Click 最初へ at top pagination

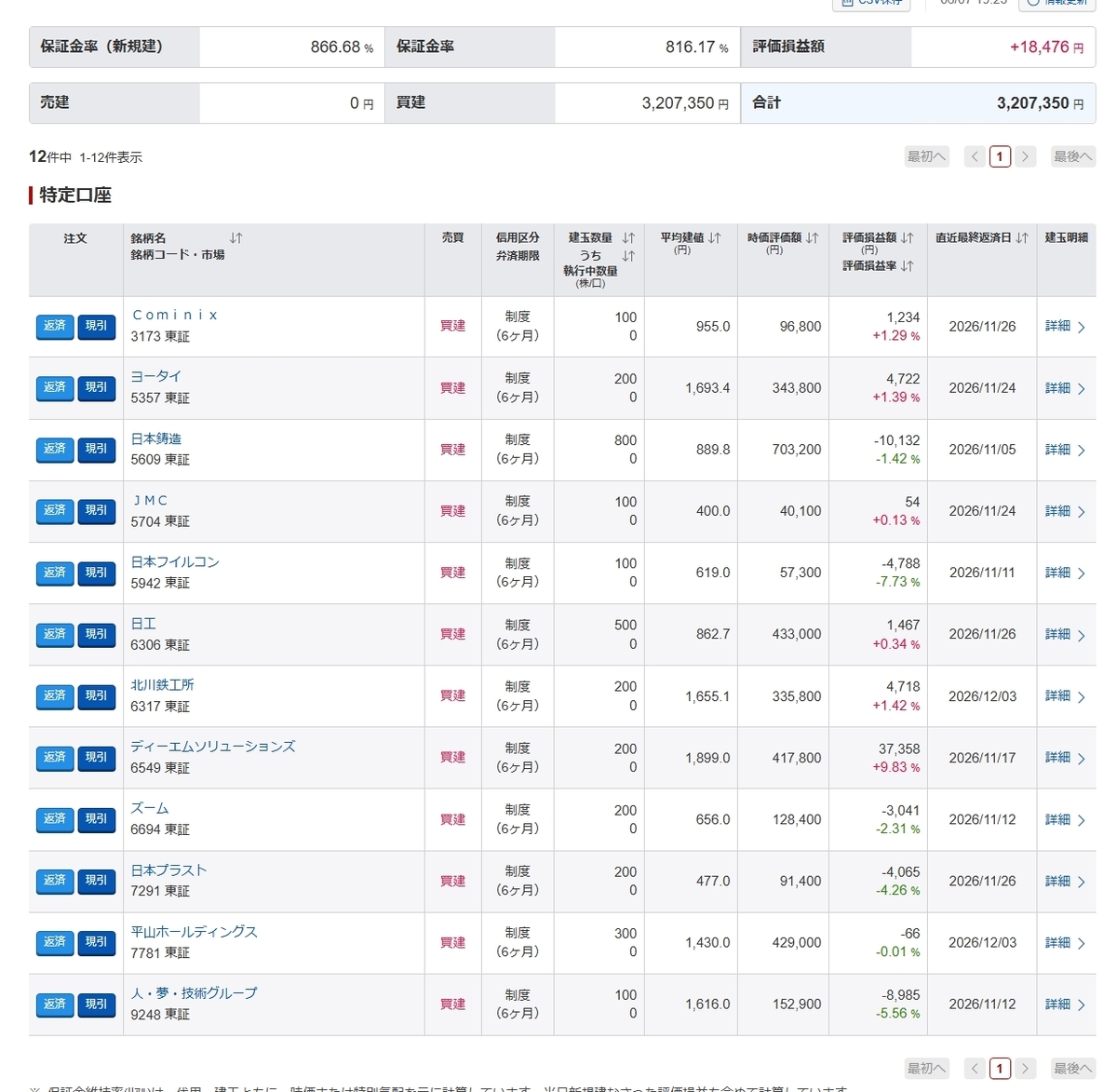pos(926,156)
